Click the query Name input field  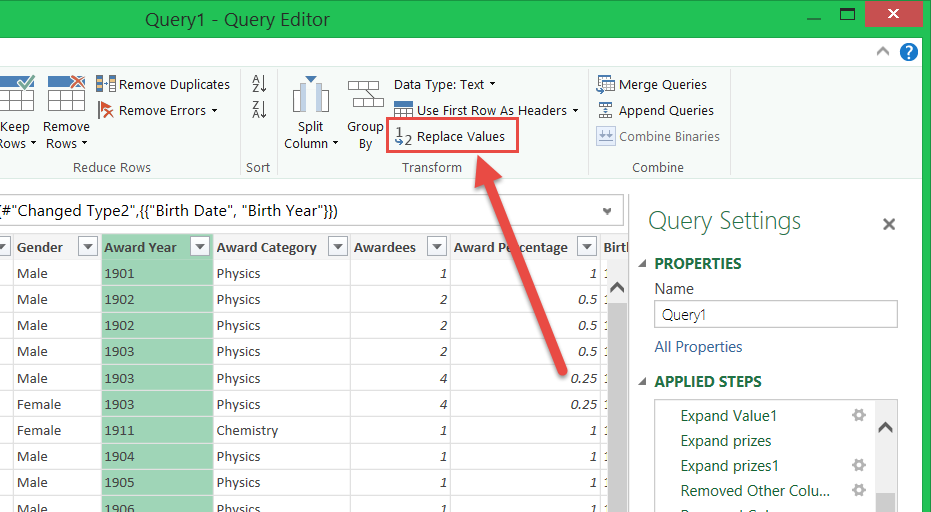point(775,314)
